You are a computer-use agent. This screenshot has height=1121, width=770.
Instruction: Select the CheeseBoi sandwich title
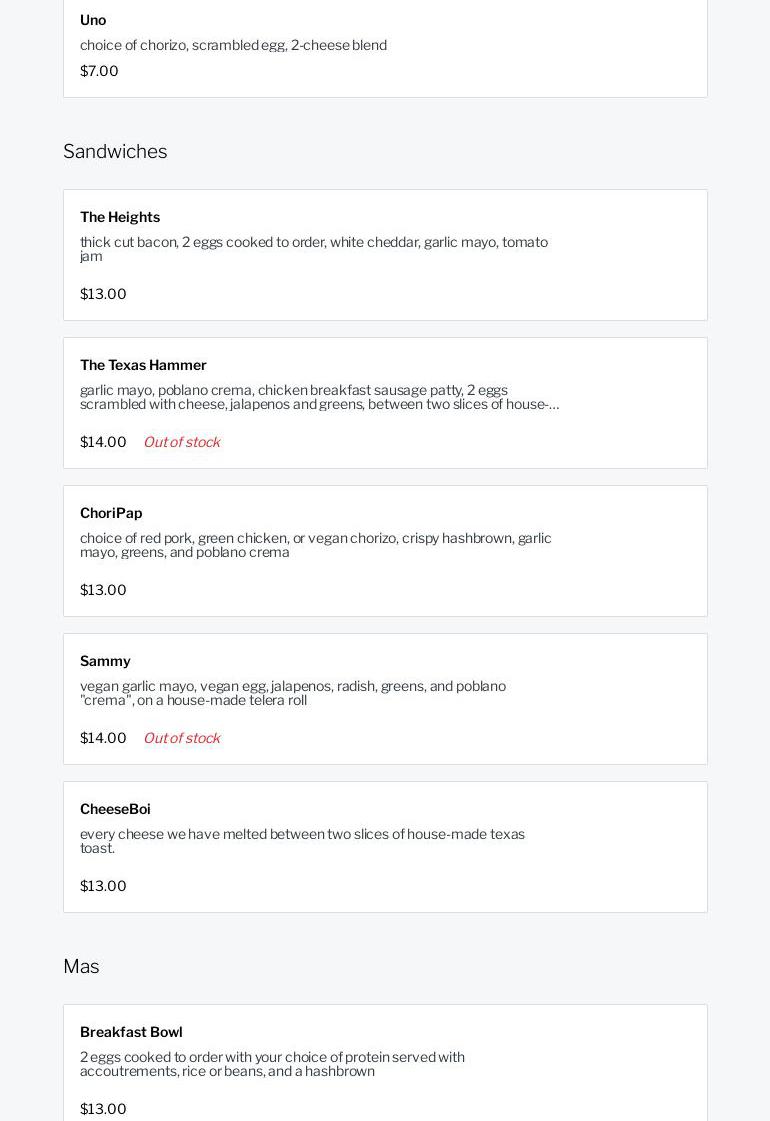[x=115, y=809]
